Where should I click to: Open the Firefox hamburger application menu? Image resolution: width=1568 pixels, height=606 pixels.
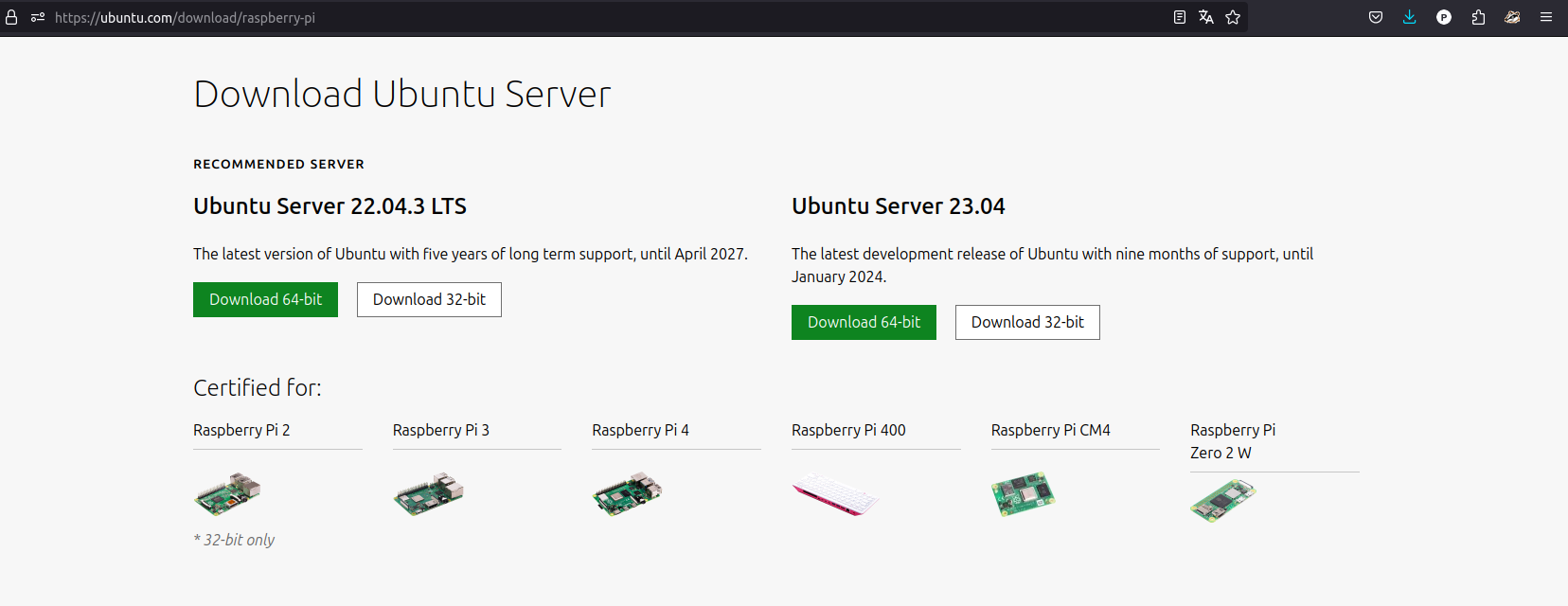1546,17
